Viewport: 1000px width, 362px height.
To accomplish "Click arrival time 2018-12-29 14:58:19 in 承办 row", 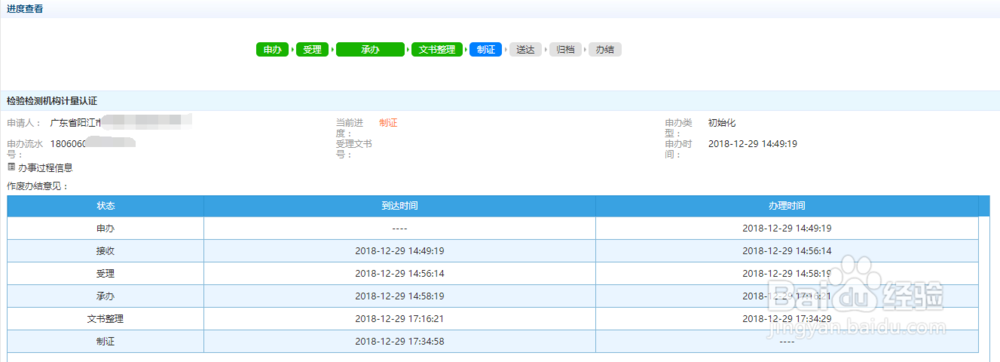I will click(x=399, y=296).
